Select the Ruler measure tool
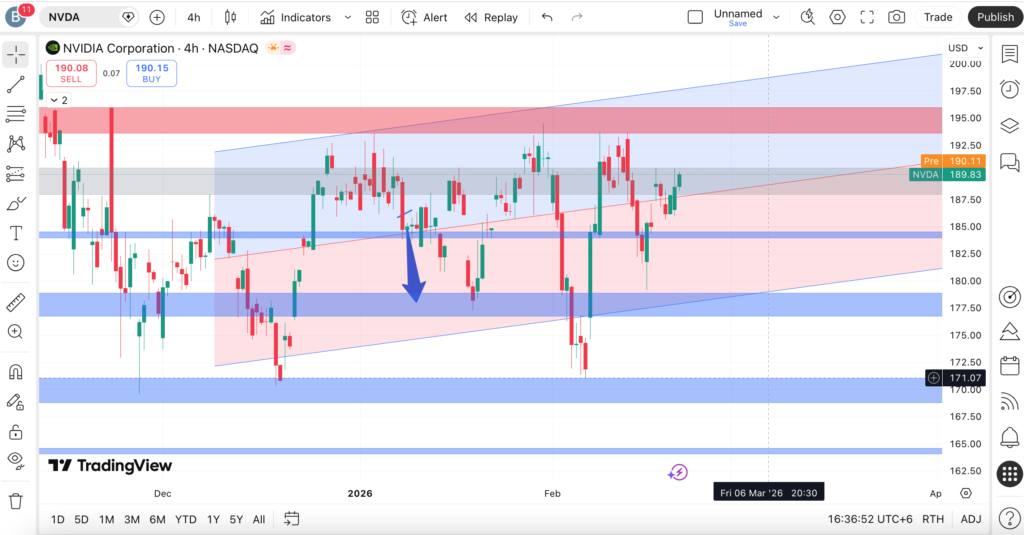The width and height of the screenshot is (1024, 535). tap(16, 301)
